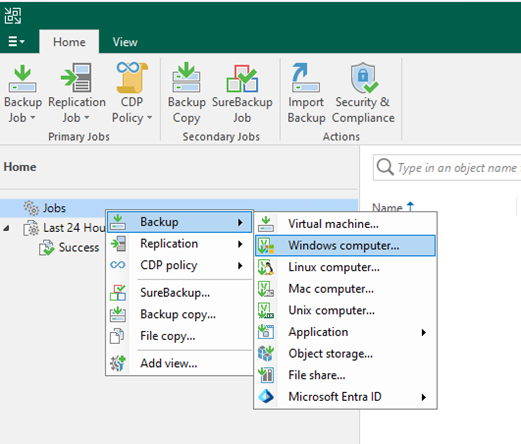Click the Veeam logo in title bar
The width and height of the screenshot is (521, 444).
(x=13, y=16)
